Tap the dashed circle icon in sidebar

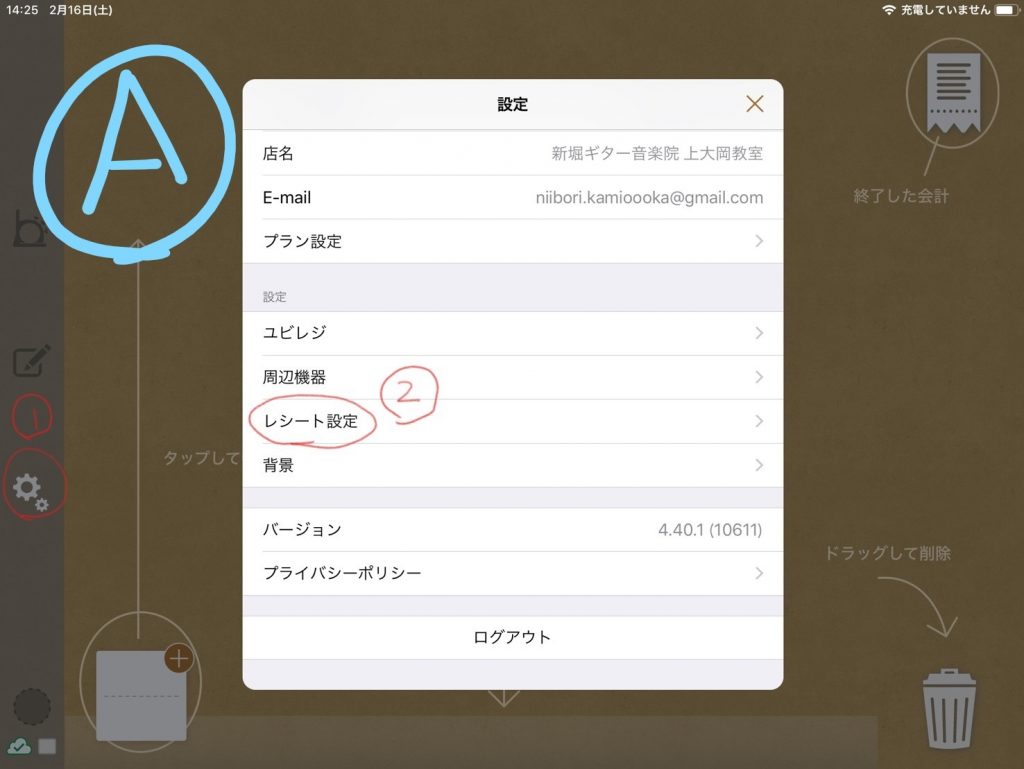click(x=32, y=706)
